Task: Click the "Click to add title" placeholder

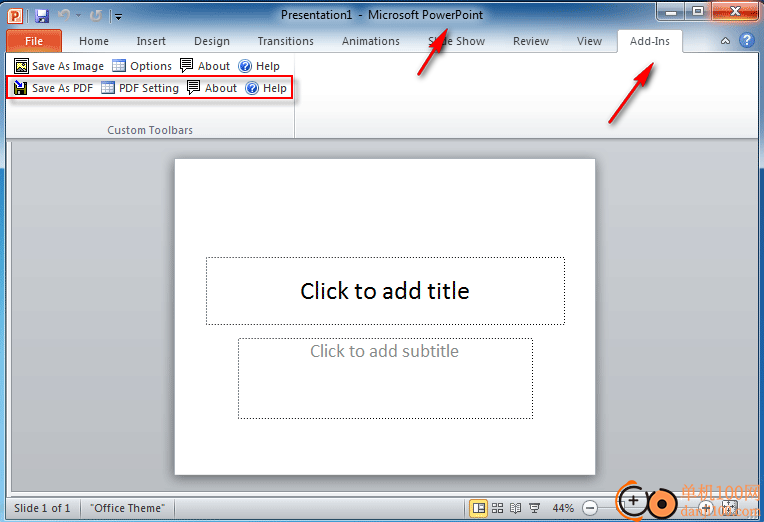Action: coord(385,291)
